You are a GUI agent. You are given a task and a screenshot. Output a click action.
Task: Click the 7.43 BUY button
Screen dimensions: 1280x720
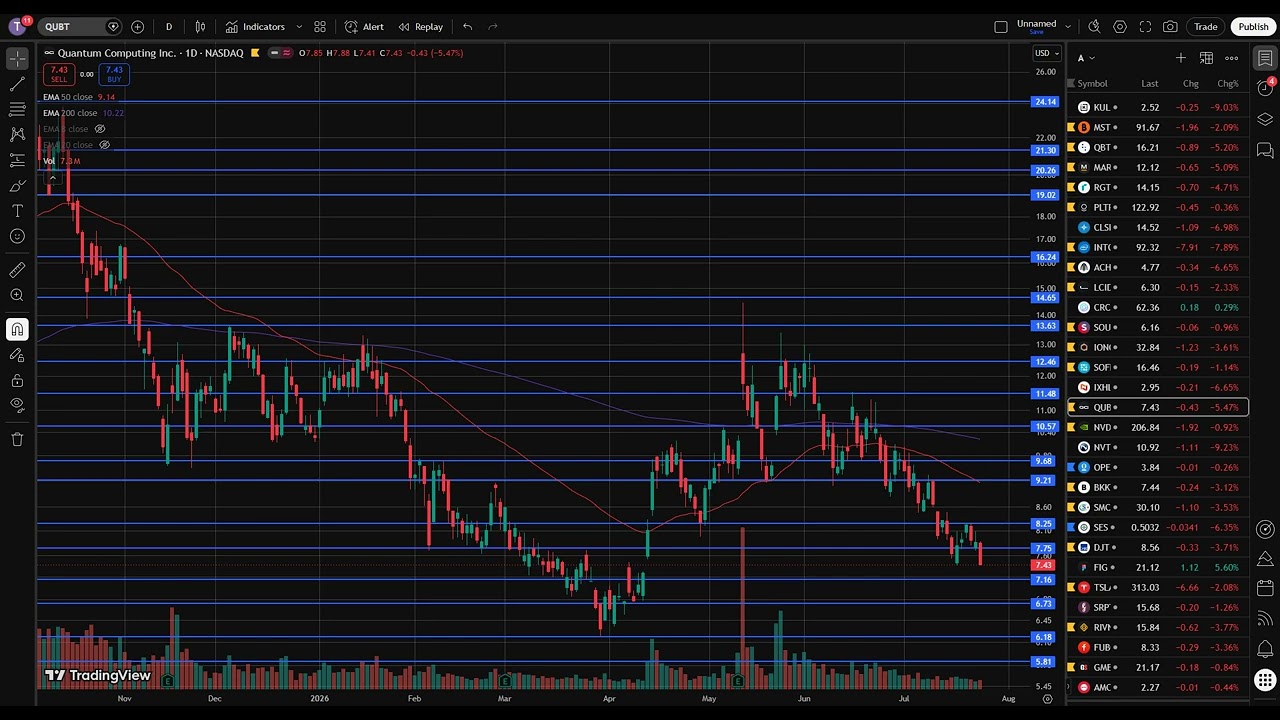click(114, 74)
